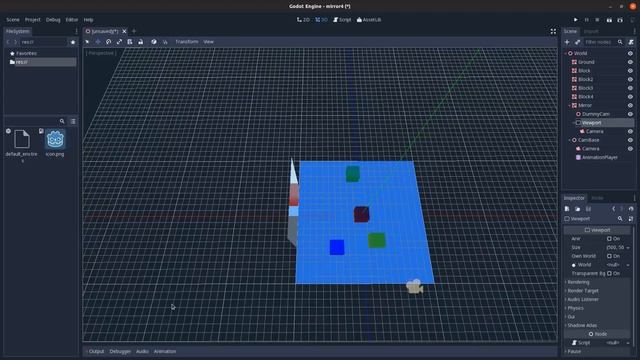This screenshot has height=360, width=640.
Task: Open the World resource dropdown in the Inspector
Action: [628, 265]
